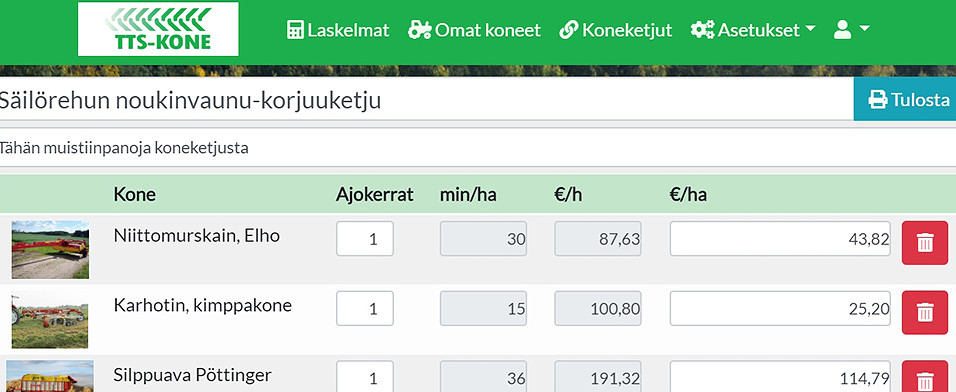
Task: Expand the Asetukset dropdown
Action: [x=752, y=30]
